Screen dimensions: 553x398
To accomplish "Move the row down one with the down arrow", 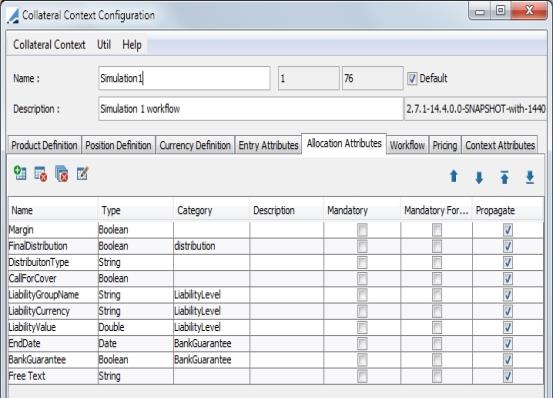I will coord(479,177).
